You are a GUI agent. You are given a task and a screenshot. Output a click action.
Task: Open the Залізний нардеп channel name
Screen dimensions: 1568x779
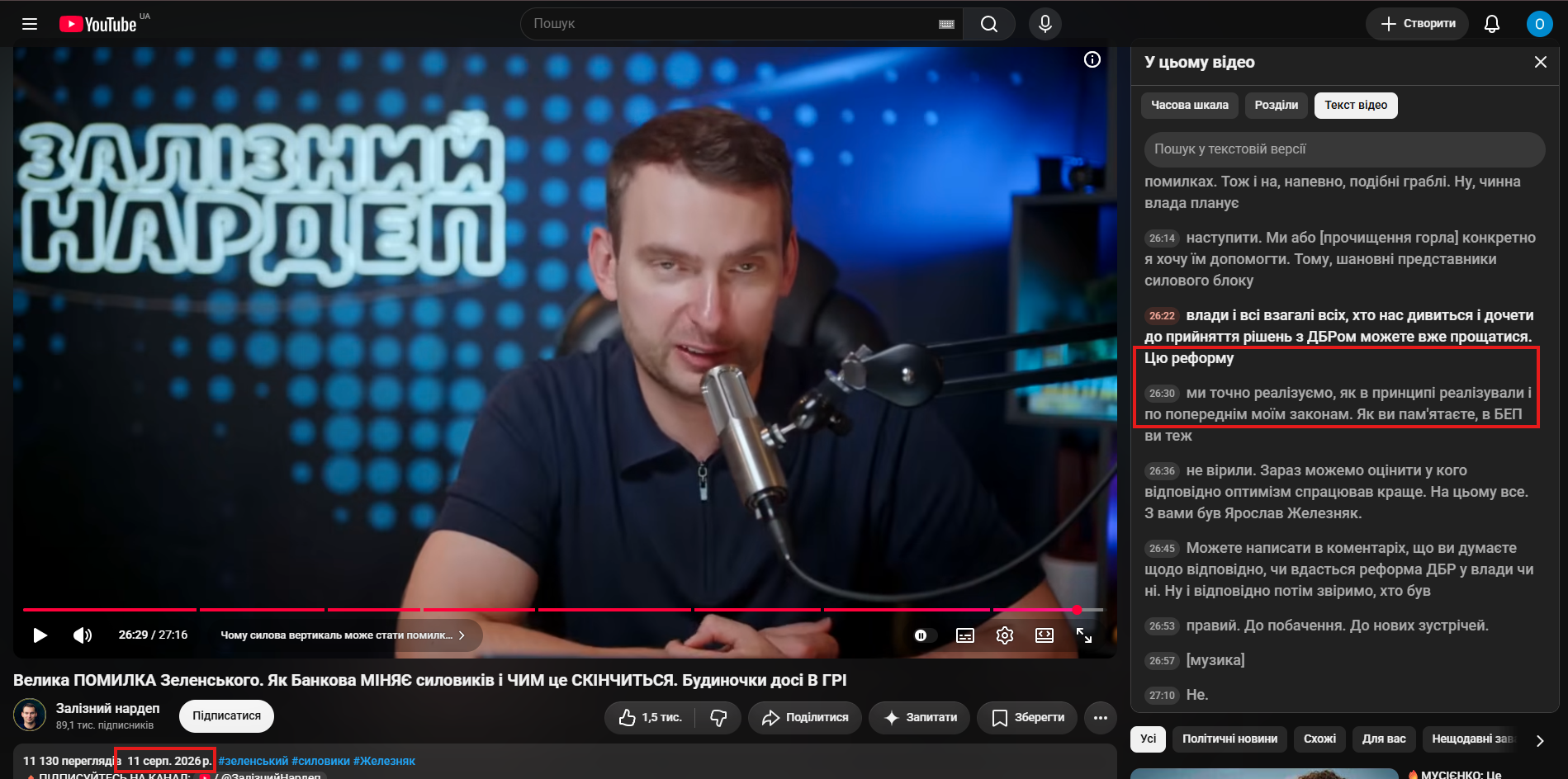(x=108, y=708)
